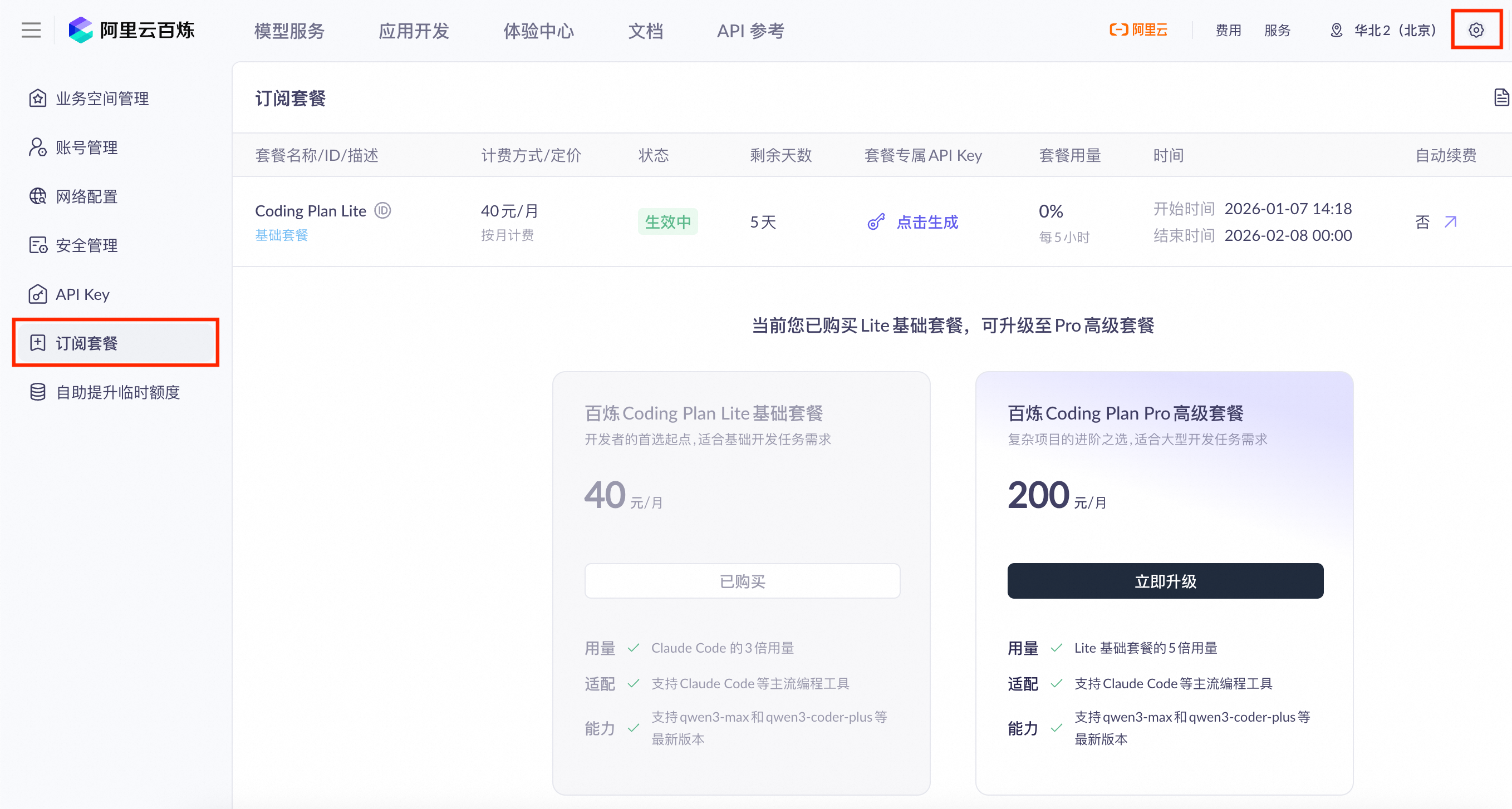Switch to 应用开发 tab

pos(414,31)
